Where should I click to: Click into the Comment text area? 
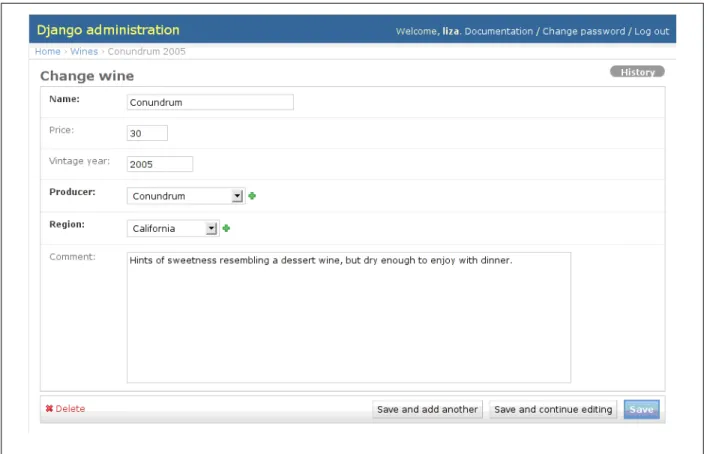click(349, 317)
